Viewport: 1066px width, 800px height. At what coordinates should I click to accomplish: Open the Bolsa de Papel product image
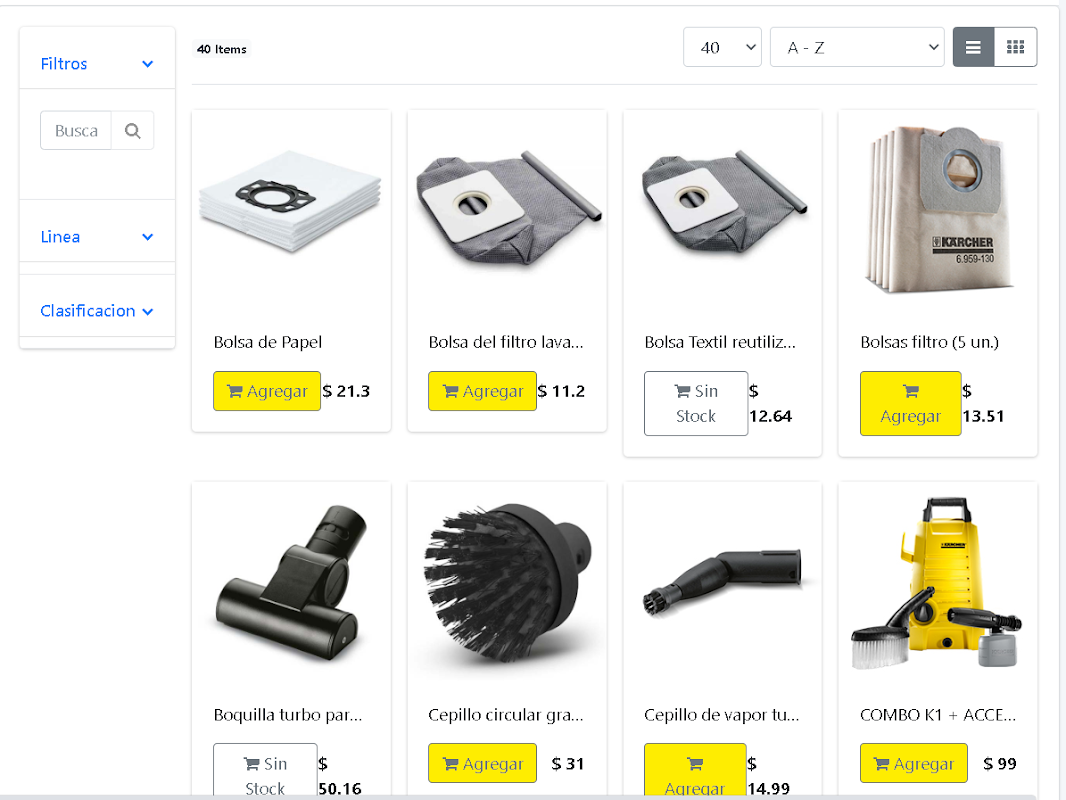pyautogui.click(x=291, y=202)
